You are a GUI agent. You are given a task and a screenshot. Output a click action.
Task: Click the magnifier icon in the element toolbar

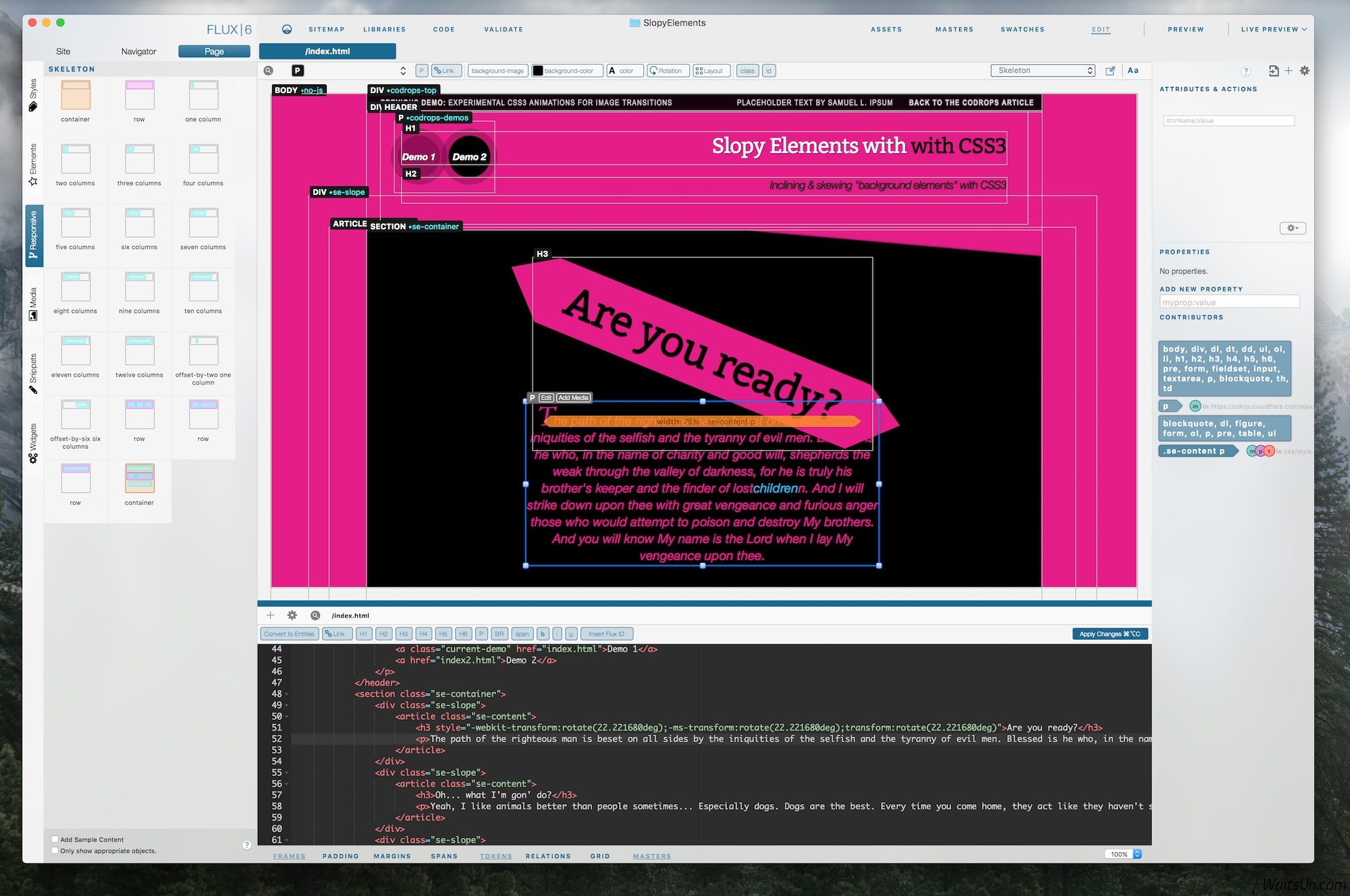pos(269,71)
